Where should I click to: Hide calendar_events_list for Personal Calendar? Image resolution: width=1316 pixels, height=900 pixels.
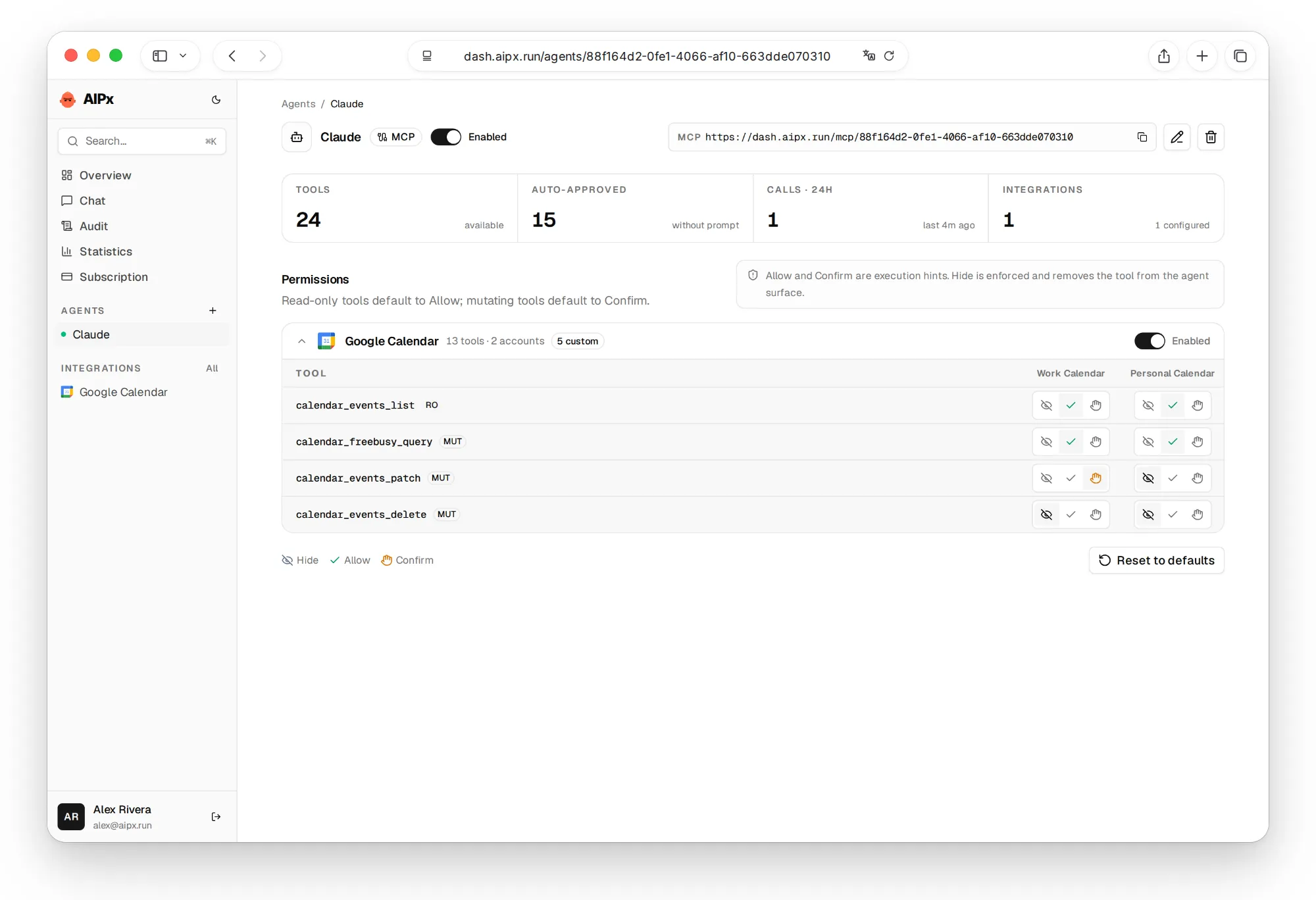(x=1148, y=405)
